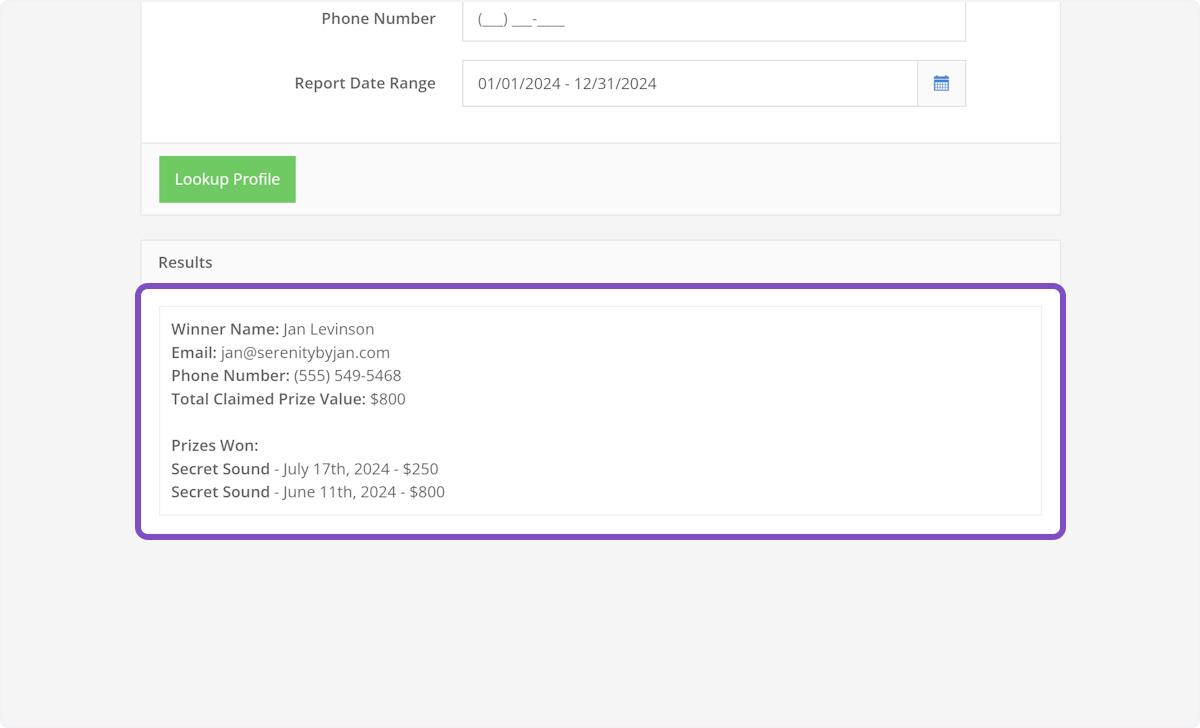This screenshot has width=1200, height=728.
Task: Click the Phone Number label in results
Action: [x=230, y=376]
